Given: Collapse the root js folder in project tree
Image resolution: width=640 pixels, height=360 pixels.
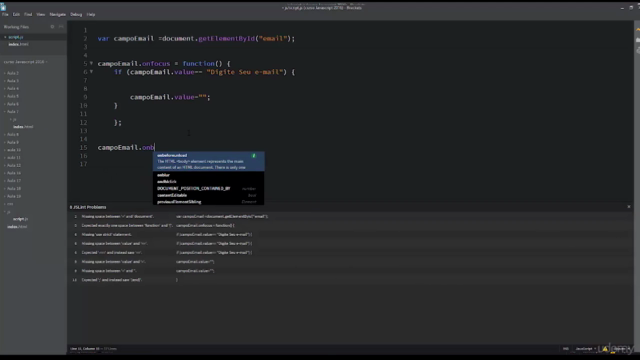Looking at the screenshot, I should tap(8, 212).
